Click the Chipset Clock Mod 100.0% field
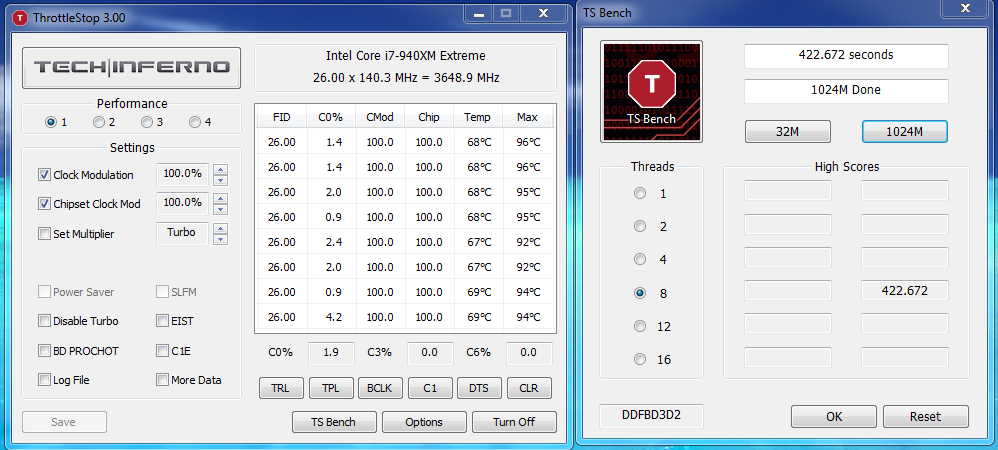The image size is (998, 450). point(183,203)
